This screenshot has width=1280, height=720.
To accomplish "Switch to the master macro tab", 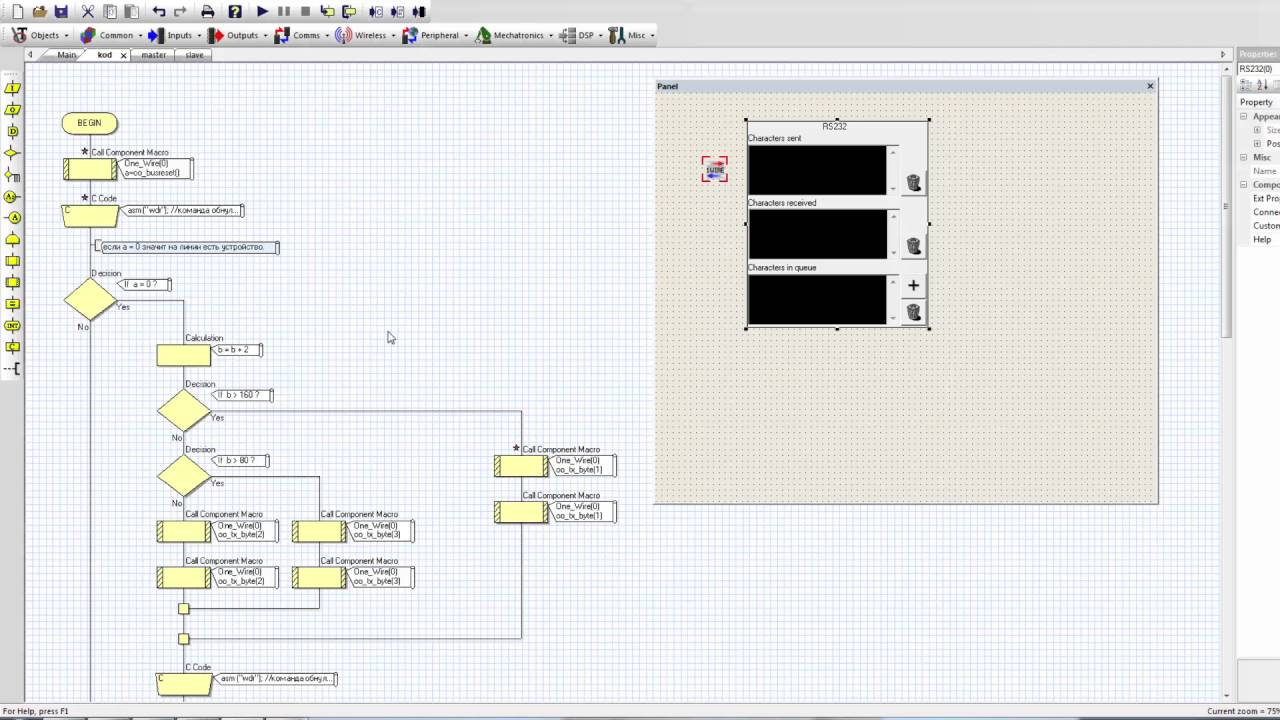I will (x=153, y=55).
